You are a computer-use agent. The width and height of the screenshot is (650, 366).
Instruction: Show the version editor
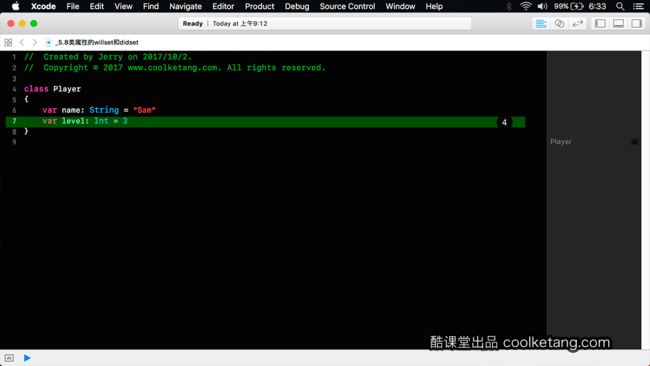pos(577,24)
